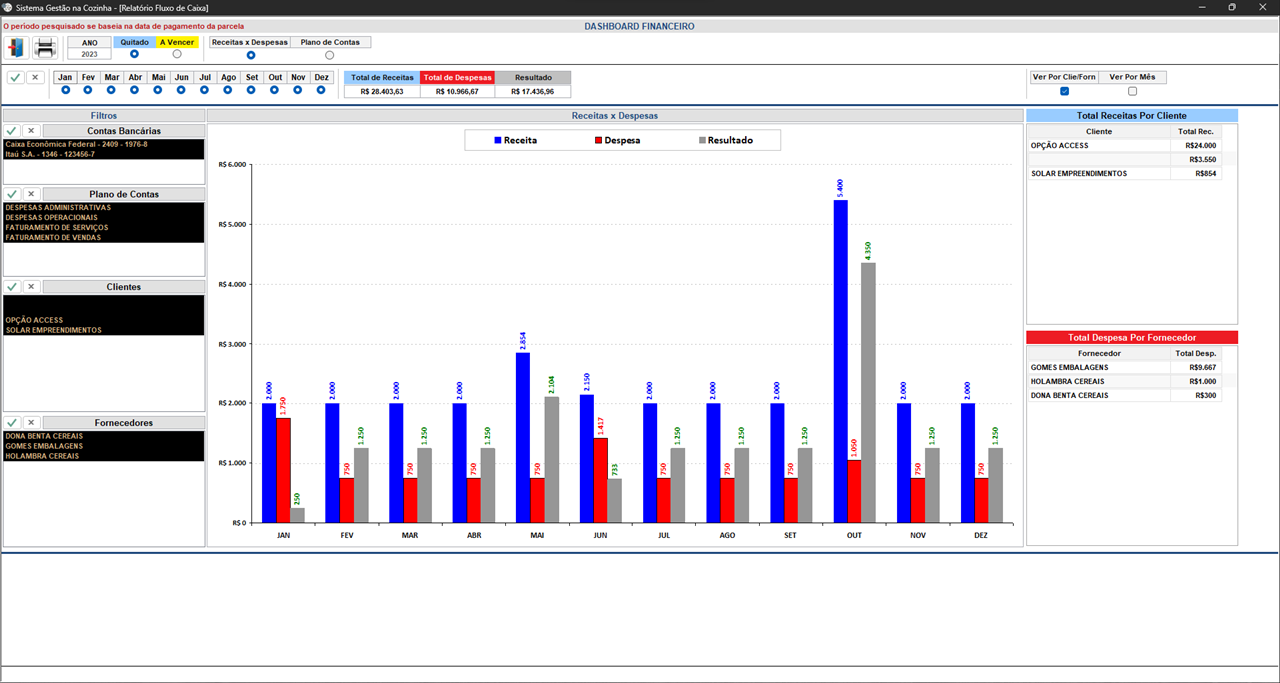Toggle the Ago month radio button
Screen dimensions: 1280x683
click(x=228, y=90)
